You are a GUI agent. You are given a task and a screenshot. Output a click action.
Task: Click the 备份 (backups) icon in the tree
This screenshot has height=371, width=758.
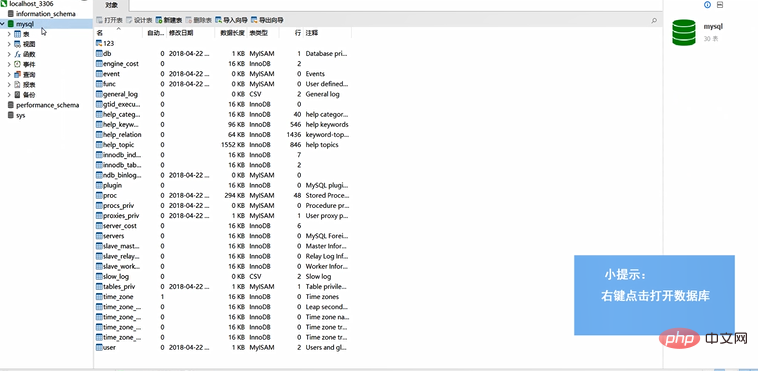tap(18, 95)
